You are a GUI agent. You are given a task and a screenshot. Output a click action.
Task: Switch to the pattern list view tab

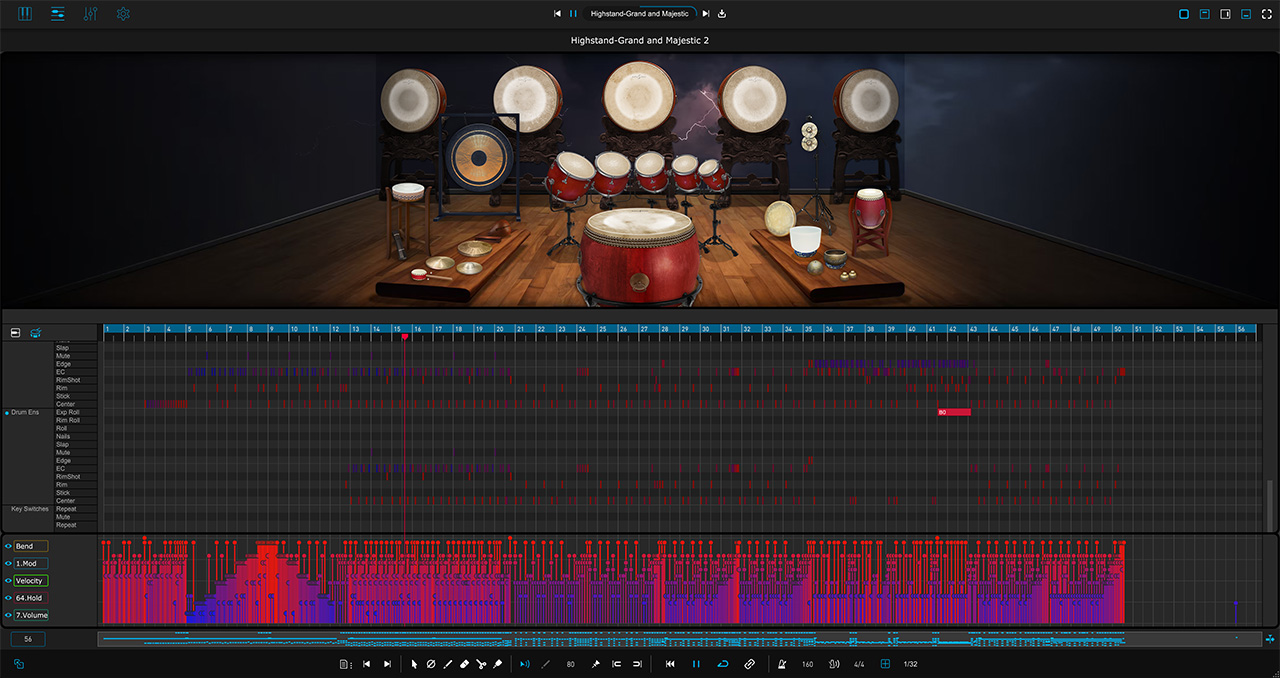(57, 14)
